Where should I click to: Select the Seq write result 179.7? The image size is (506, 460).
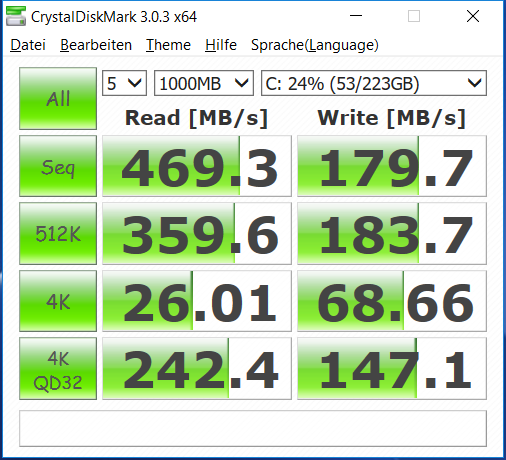point(392,166)
